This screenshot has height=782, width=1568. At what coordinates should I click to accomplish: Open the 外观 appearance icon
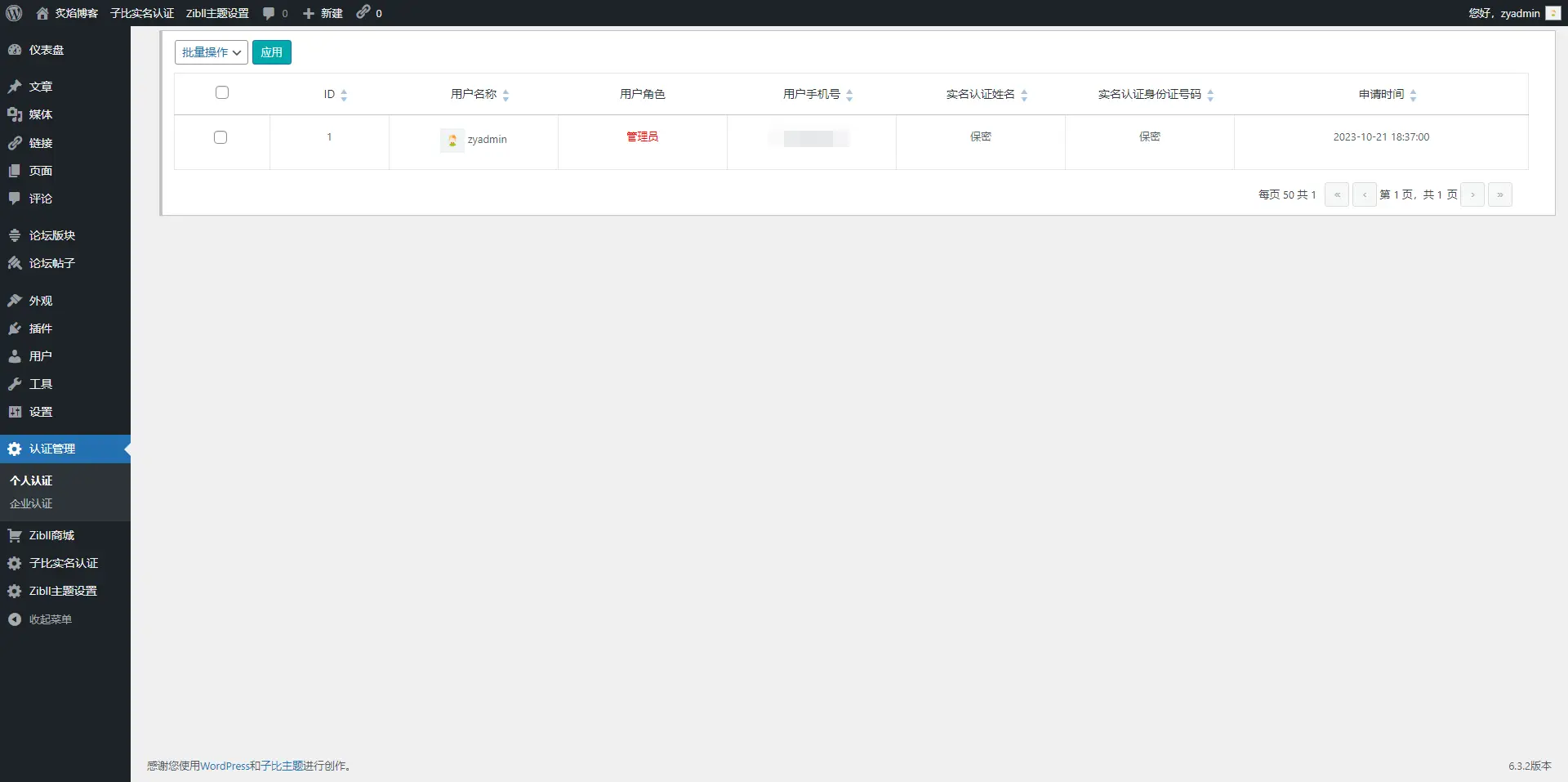[x=15, y=300]
